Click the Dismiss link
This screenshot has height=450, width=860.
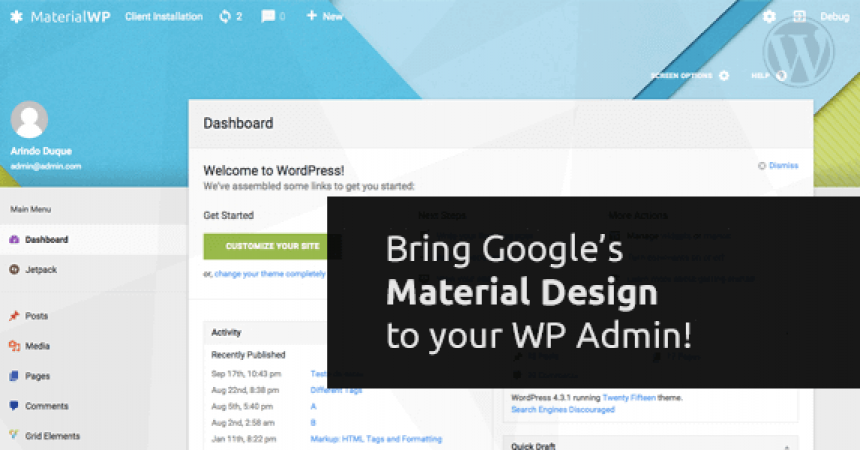click(783, 166)
